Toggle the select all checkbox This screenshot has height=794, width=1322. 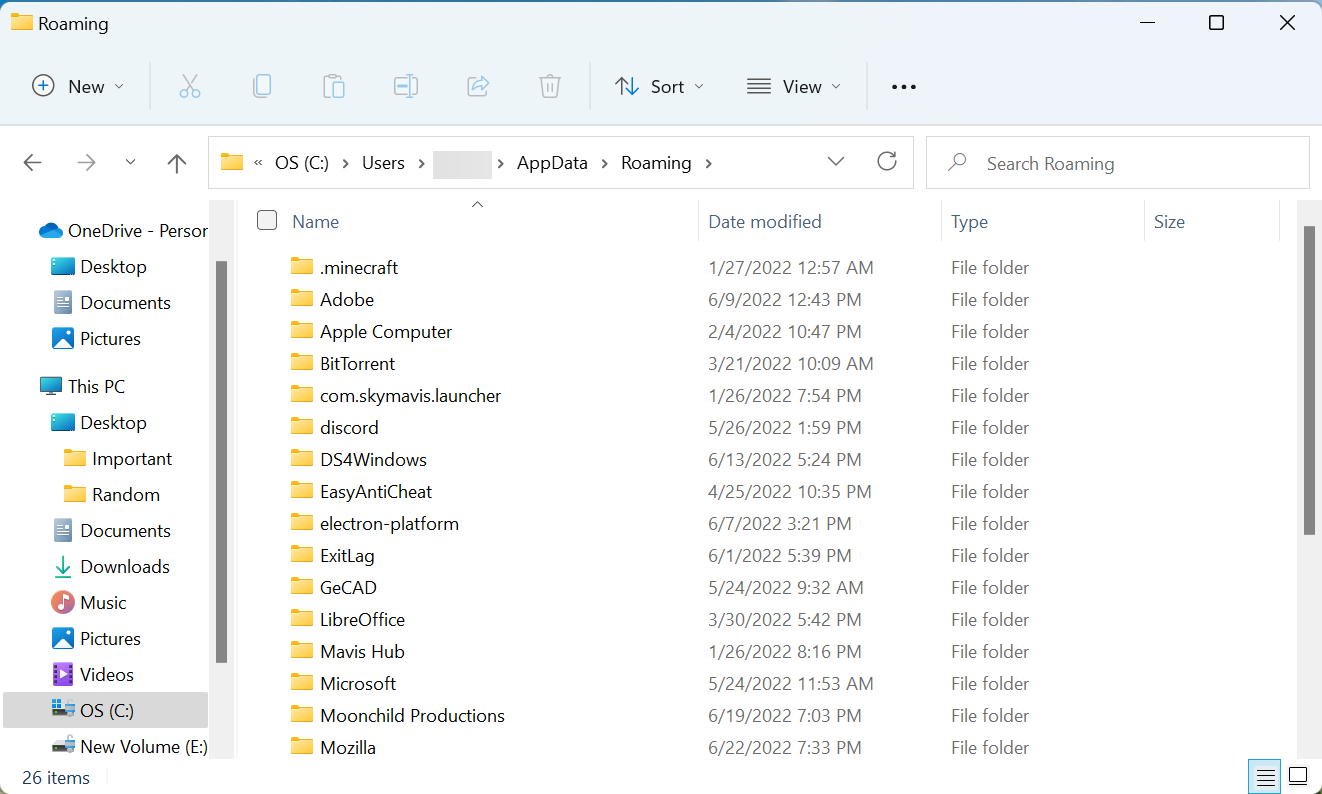click(267, 221)
